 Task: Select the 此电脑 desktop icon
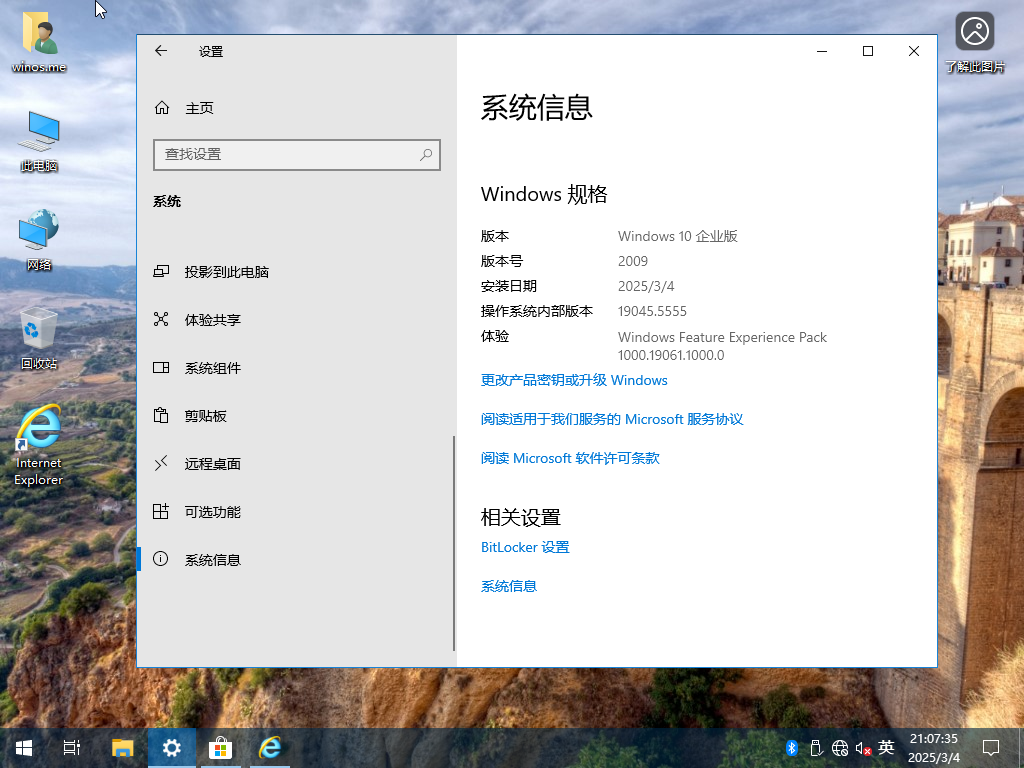point(39,142)
